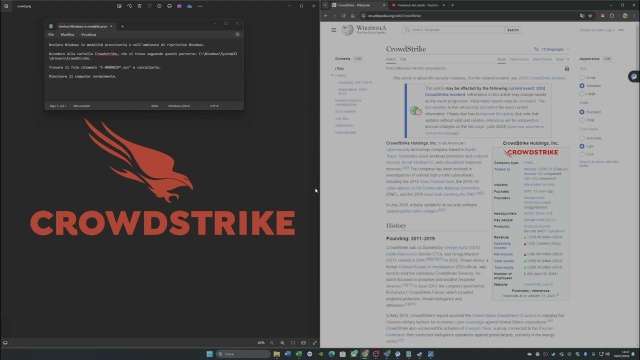Select Standard width option

582,112
